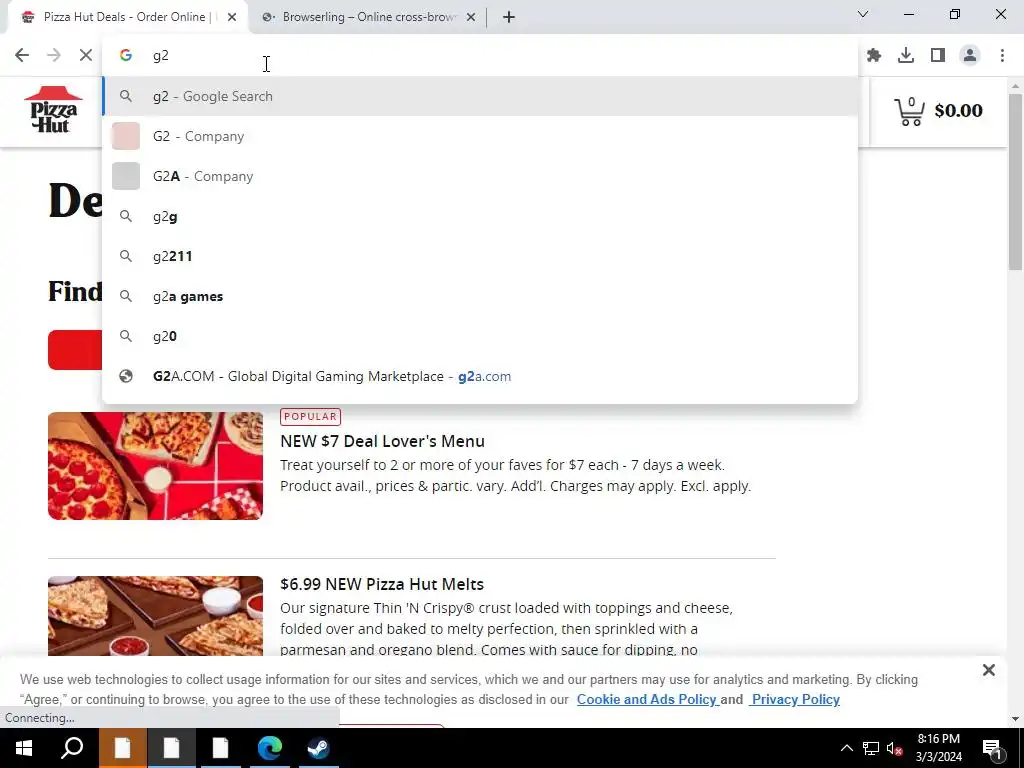The height and width of the screenshot is (768, 1024).
Task: Click the scrollbar up arrow
Action: click(x=1016, y=86)
